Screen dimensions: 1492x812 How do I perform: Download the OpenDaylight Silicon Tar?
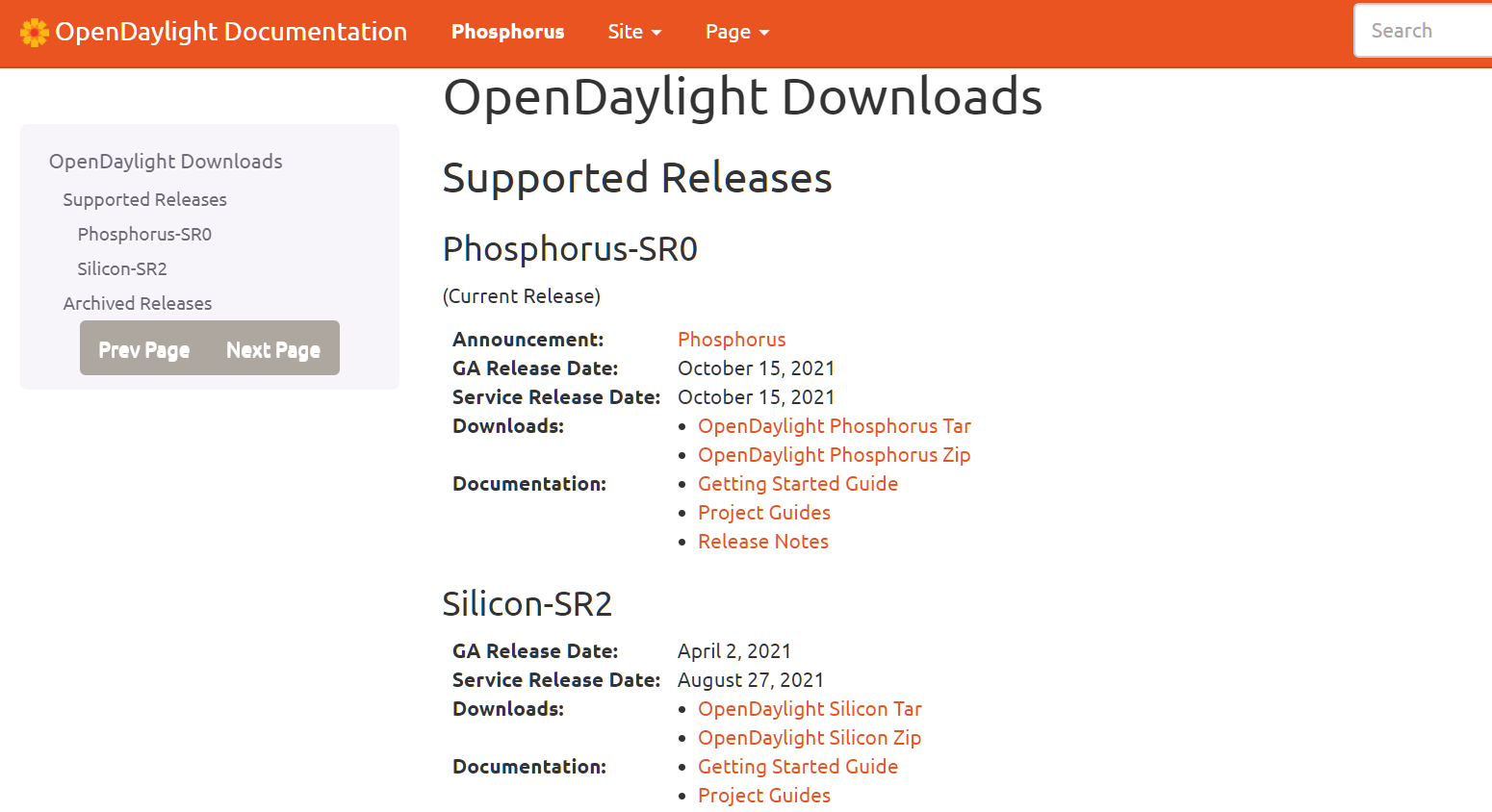click(x=810, y=708)
